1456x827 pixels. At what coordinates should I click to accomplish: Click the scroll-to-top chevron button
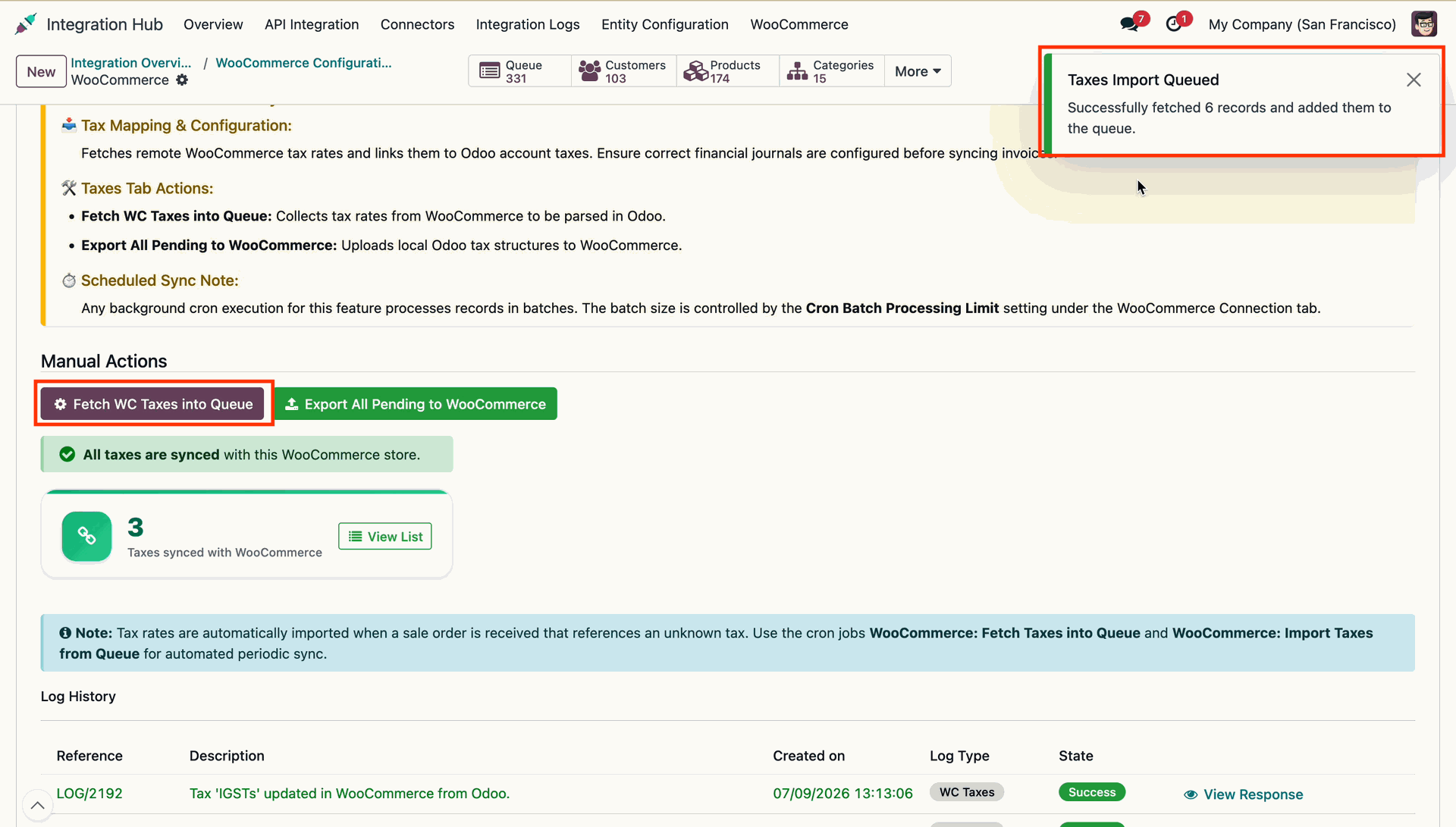click(x=37, y=805)
